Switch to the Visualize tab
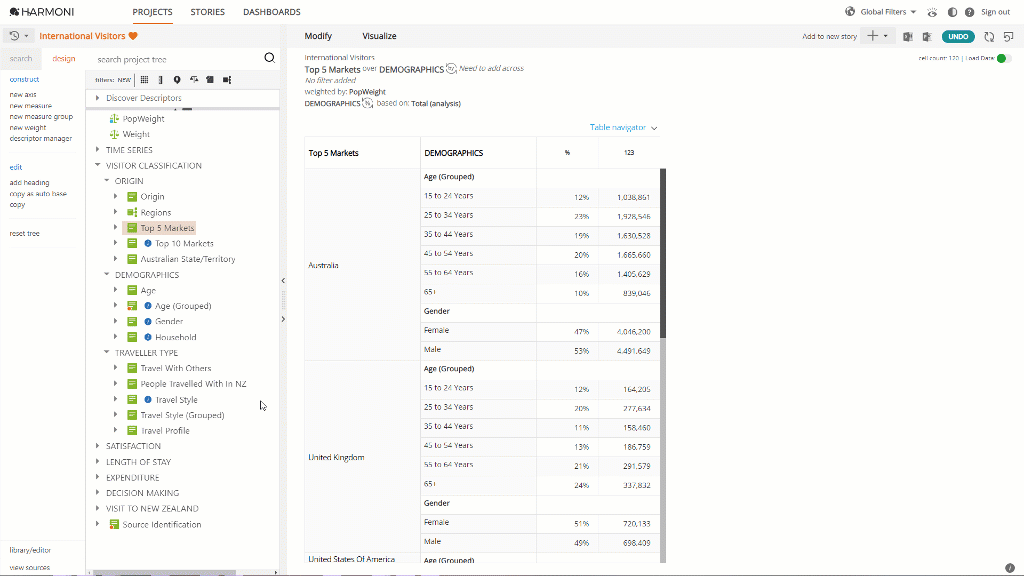 (x=379, y=36)
